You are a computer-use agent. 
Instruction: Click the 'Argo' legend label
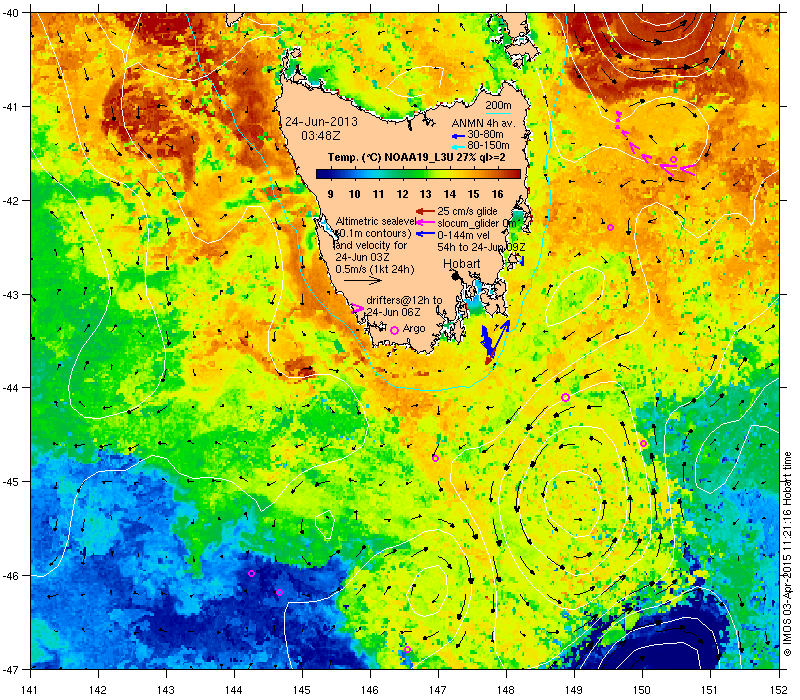[414, 329]
